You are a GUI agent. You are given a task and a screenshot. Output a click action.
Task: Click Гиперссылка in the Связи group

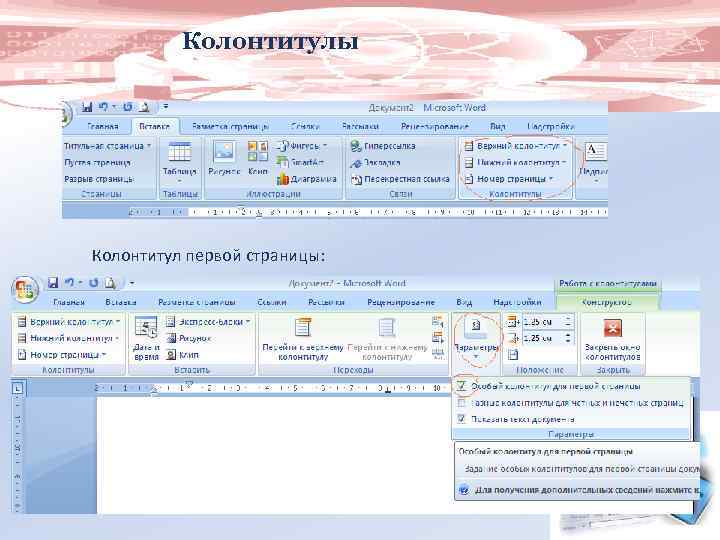383,146
